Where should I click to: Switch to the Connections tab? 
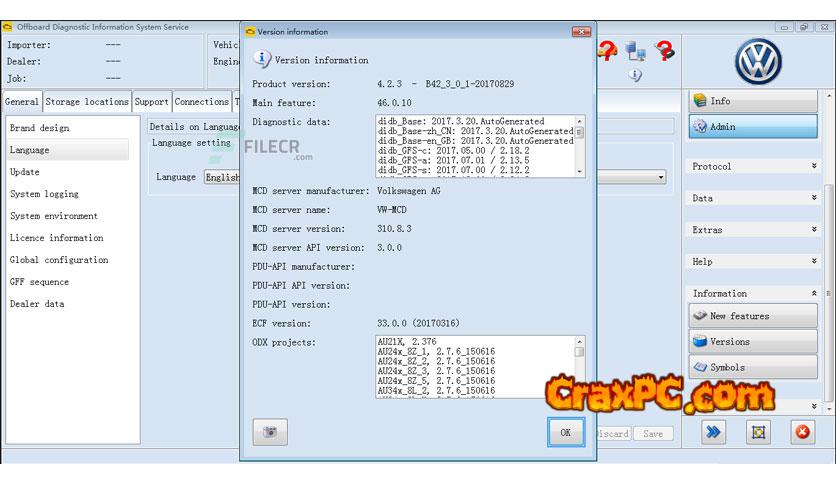[201, 102]
